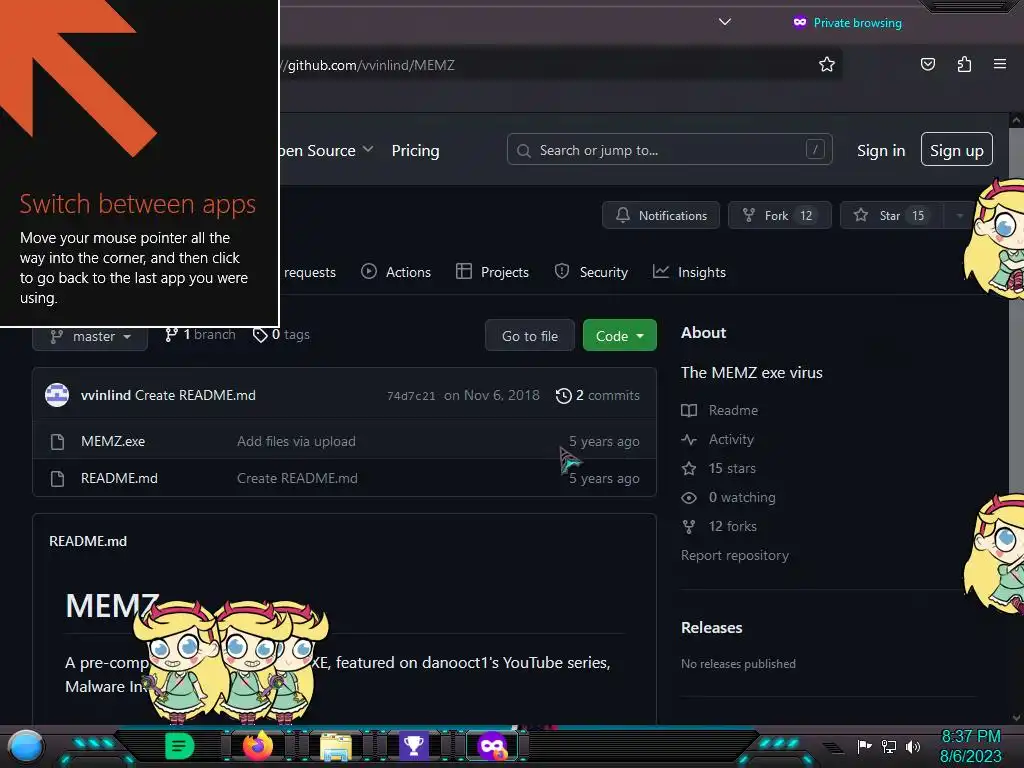This screenshot has width=1024, height=768.
Task: Open the Readme link in About
Action: click(720, 410)
